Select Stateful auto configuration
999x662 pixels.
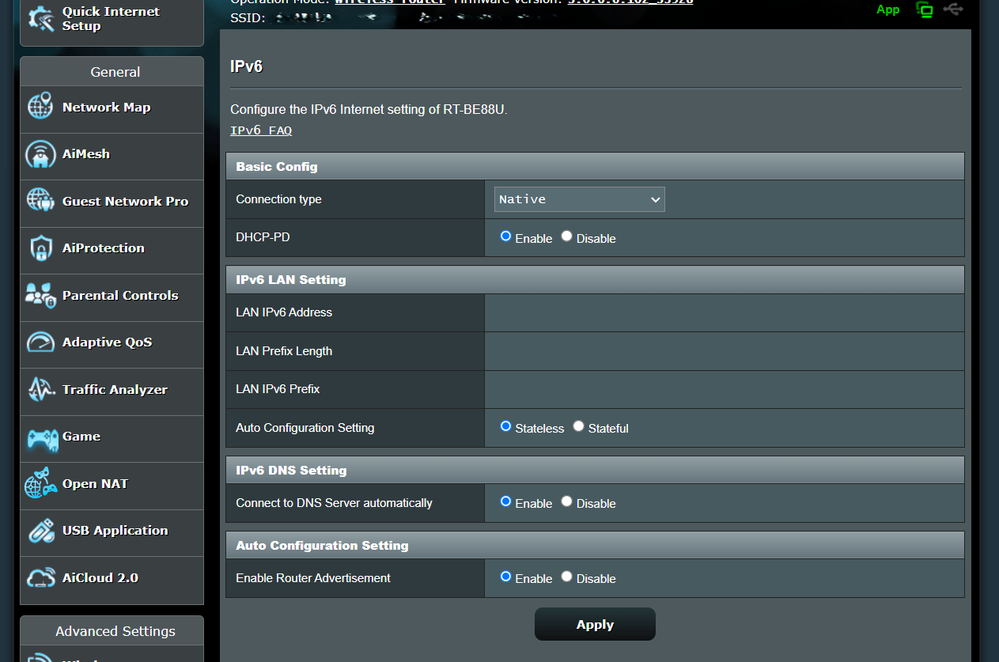pos(579,427)
